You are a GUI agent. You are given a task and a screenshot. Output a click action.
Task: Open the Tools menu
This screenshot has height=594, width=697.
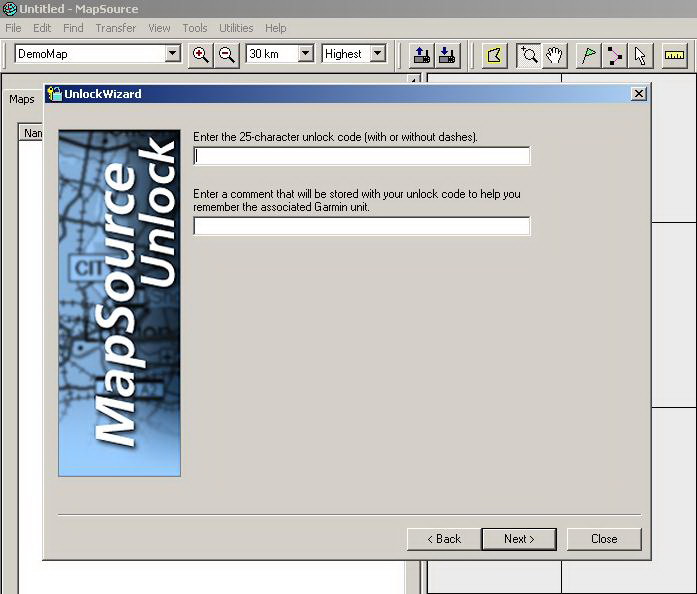click(195, 28)
